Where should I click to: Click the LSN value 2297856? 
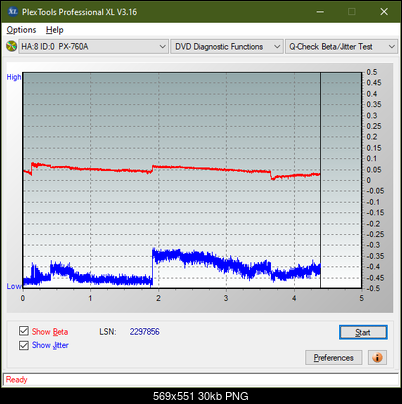click(x=145, y=332)
